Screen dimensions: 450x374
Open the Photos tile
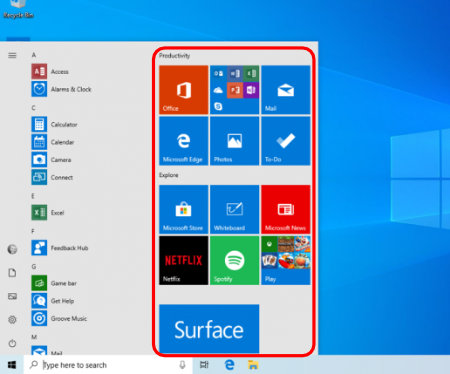235,141
